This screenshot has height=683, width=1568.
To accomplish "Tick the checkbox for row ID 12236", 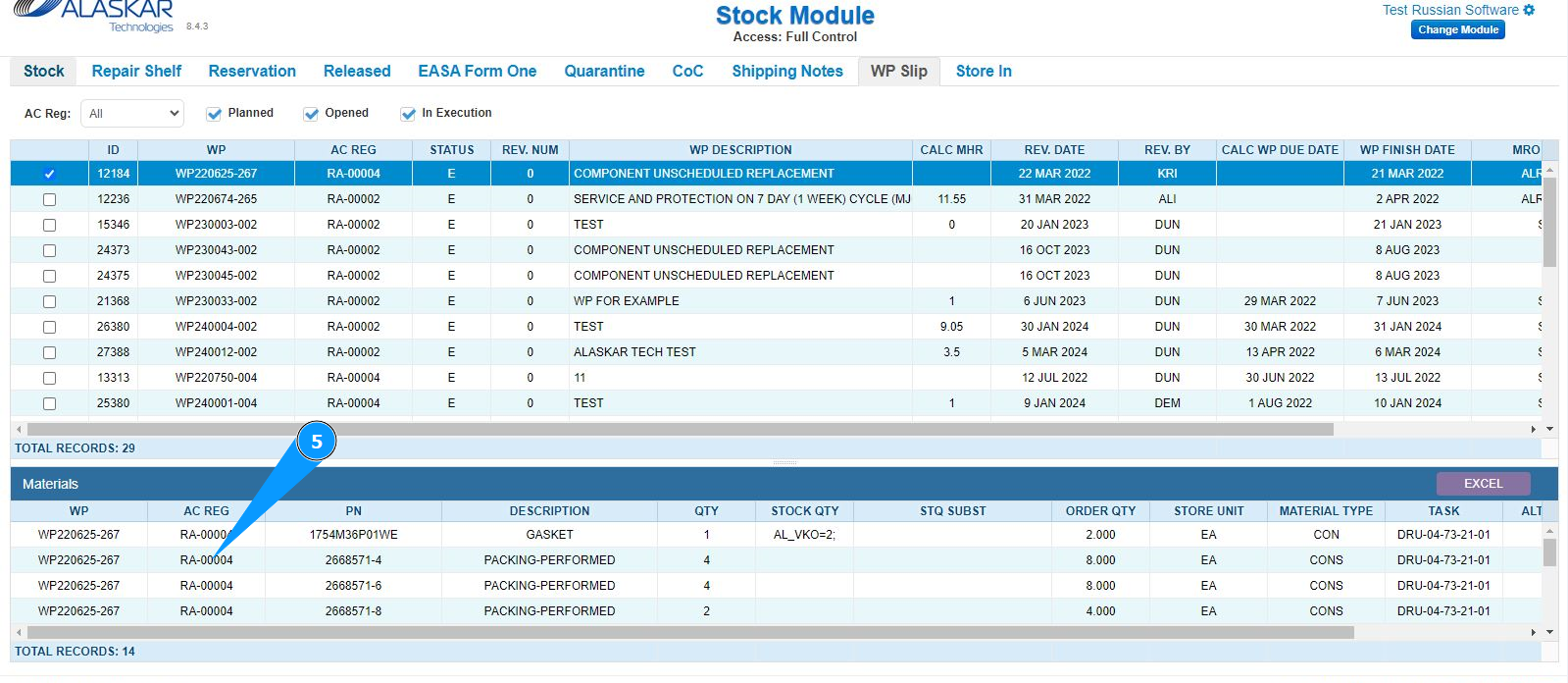I will click(x=49, y=199).
